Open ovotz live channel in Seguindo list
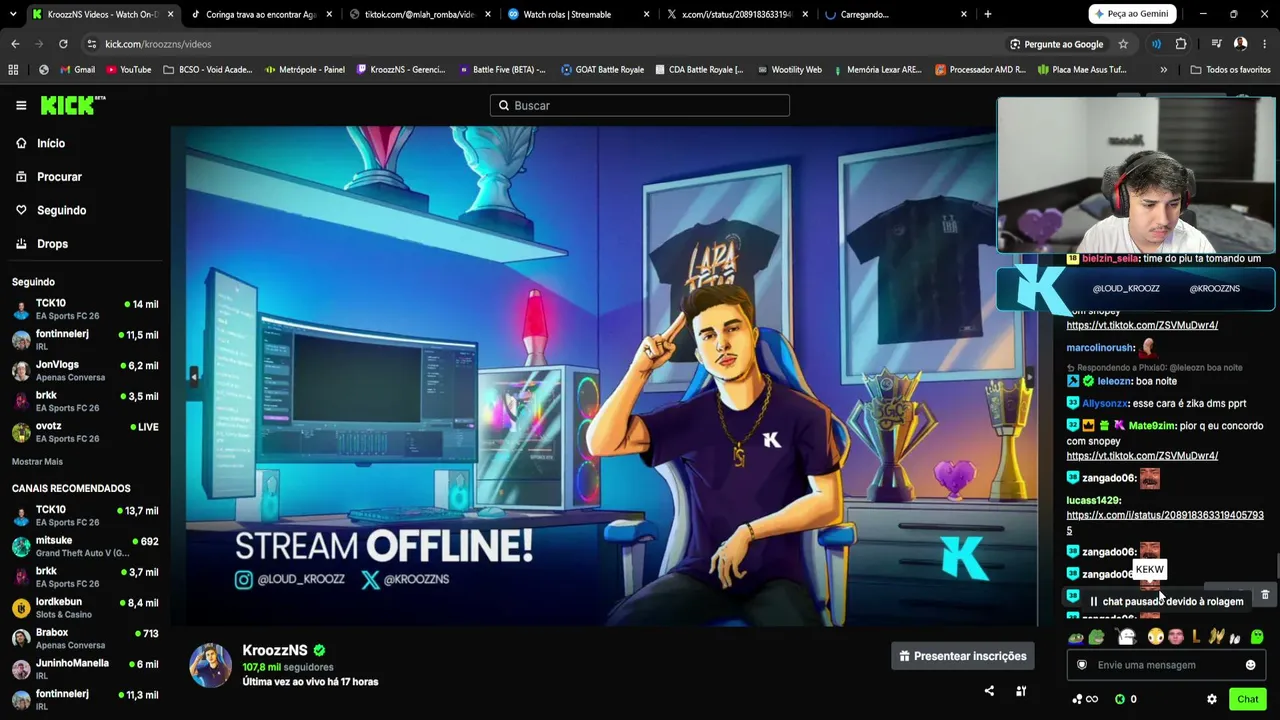 85,432
